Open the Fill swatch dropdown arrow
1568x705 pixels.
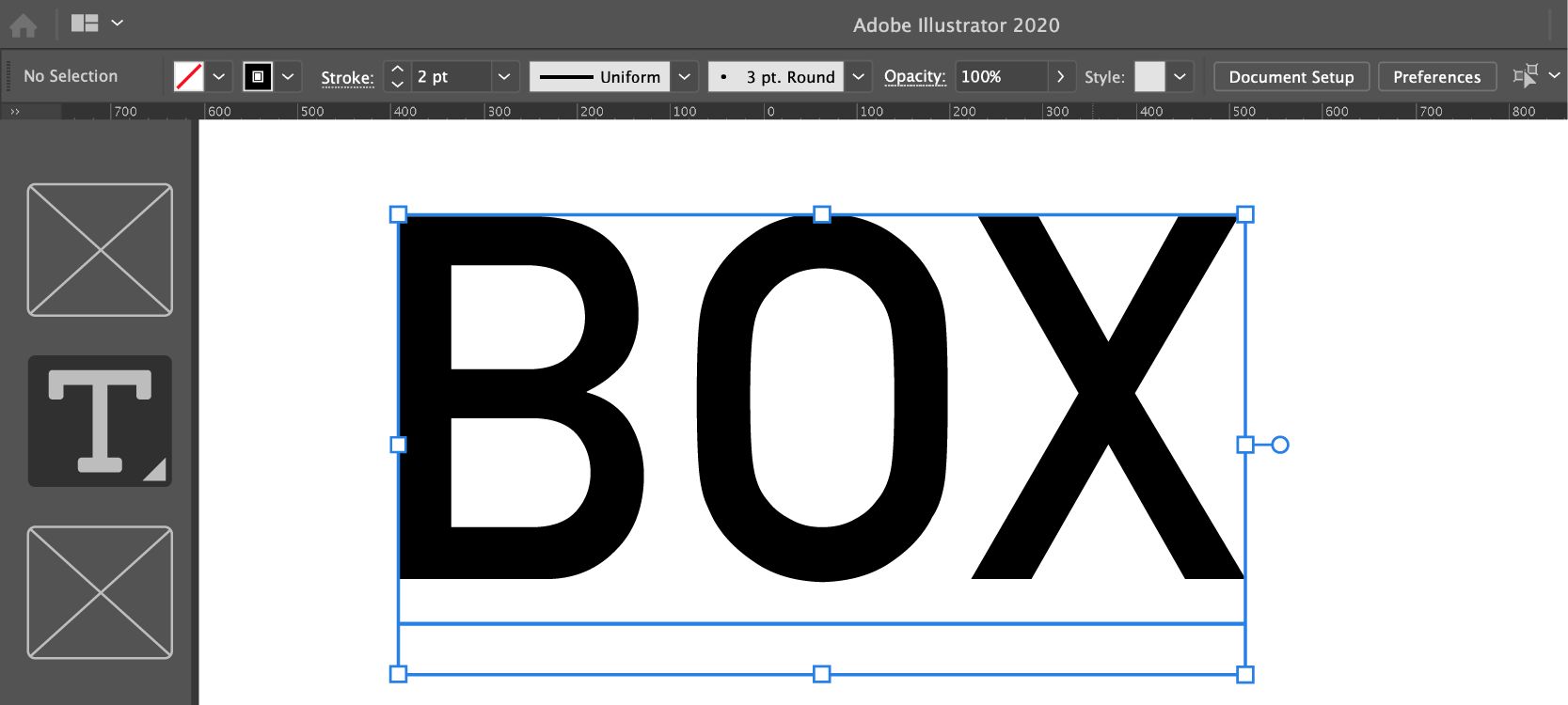point(218,76)
